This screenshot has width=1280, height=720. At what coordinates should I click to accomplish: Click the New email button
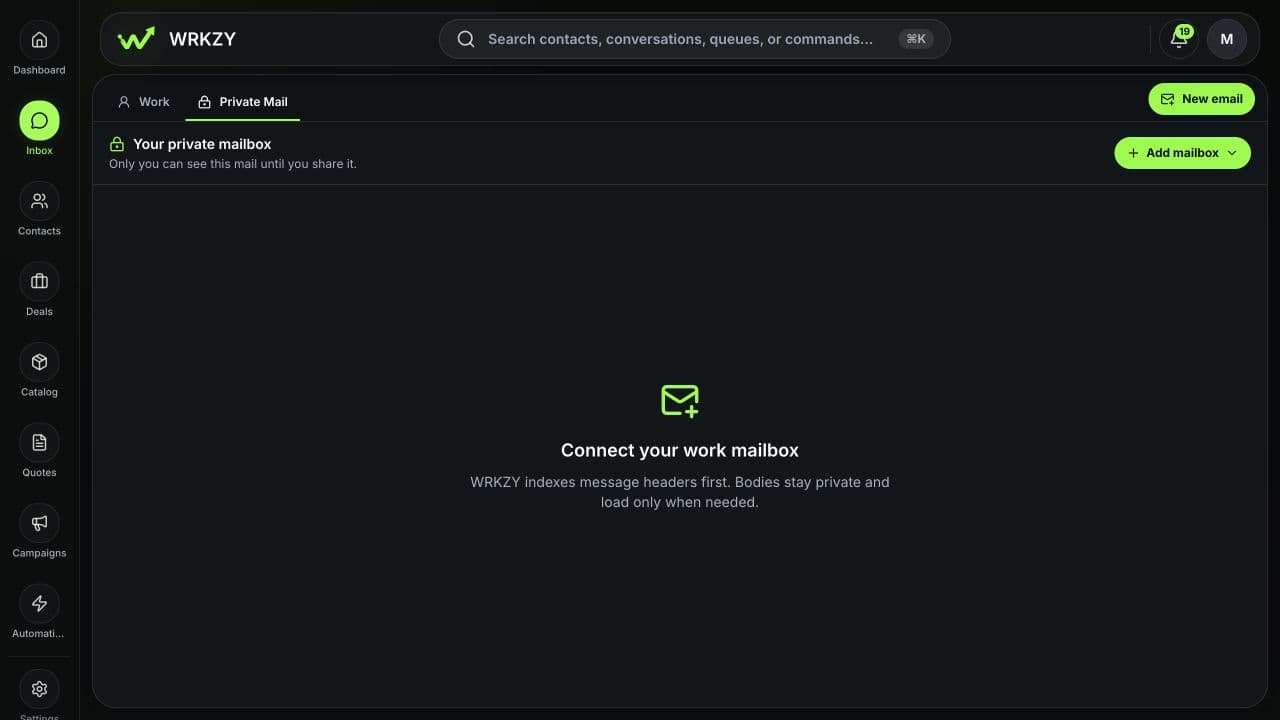pyautogui.click(x=1201, y=99)
